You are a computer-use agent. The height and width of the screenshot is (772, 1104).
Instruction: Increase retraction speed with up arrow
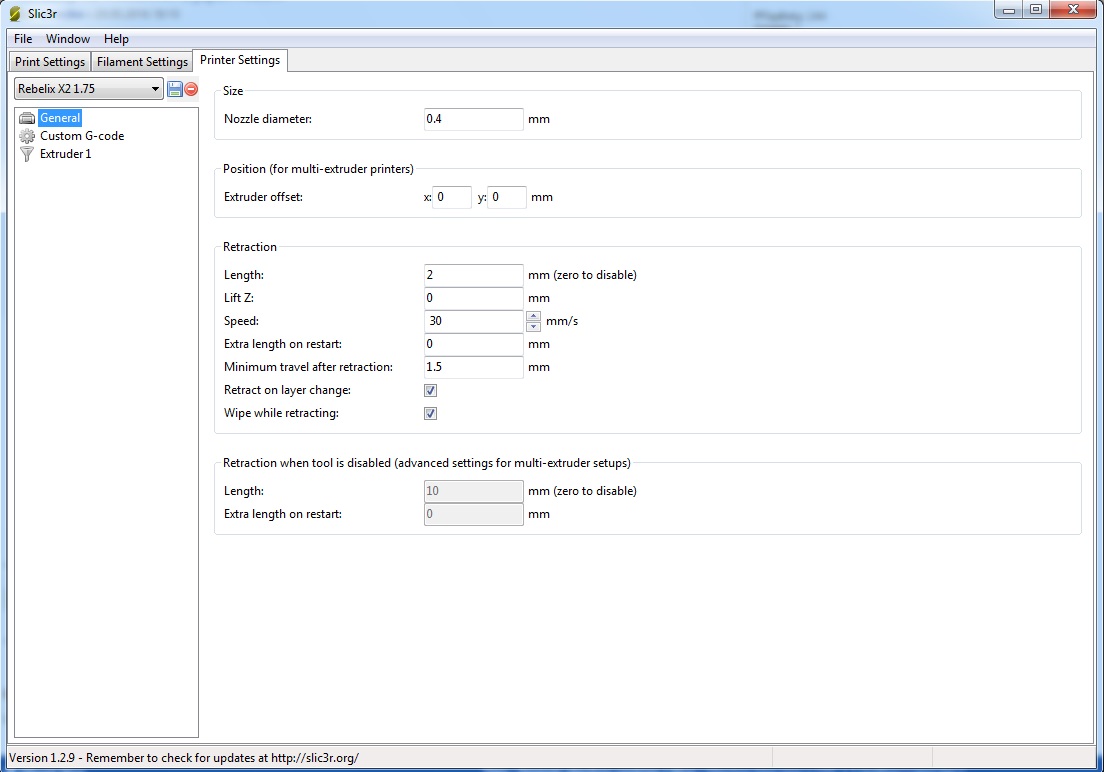tap(534, 316)
